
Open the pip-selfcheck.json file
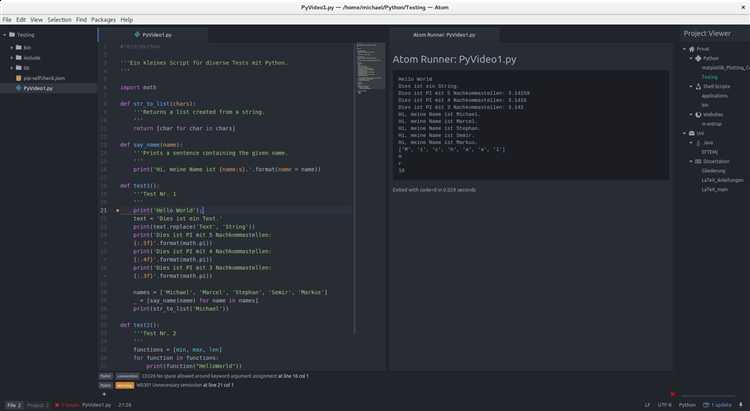pyautogui.click(x=44, y=78)
